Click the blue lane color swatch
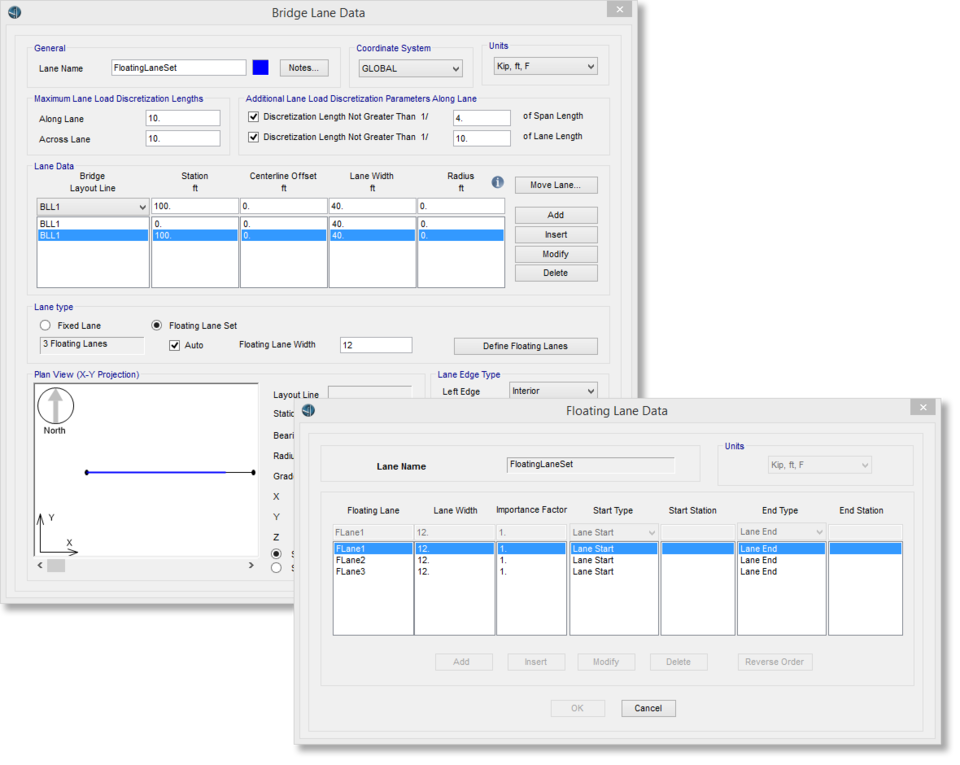 pyautogui.click(x=261, y=68)
